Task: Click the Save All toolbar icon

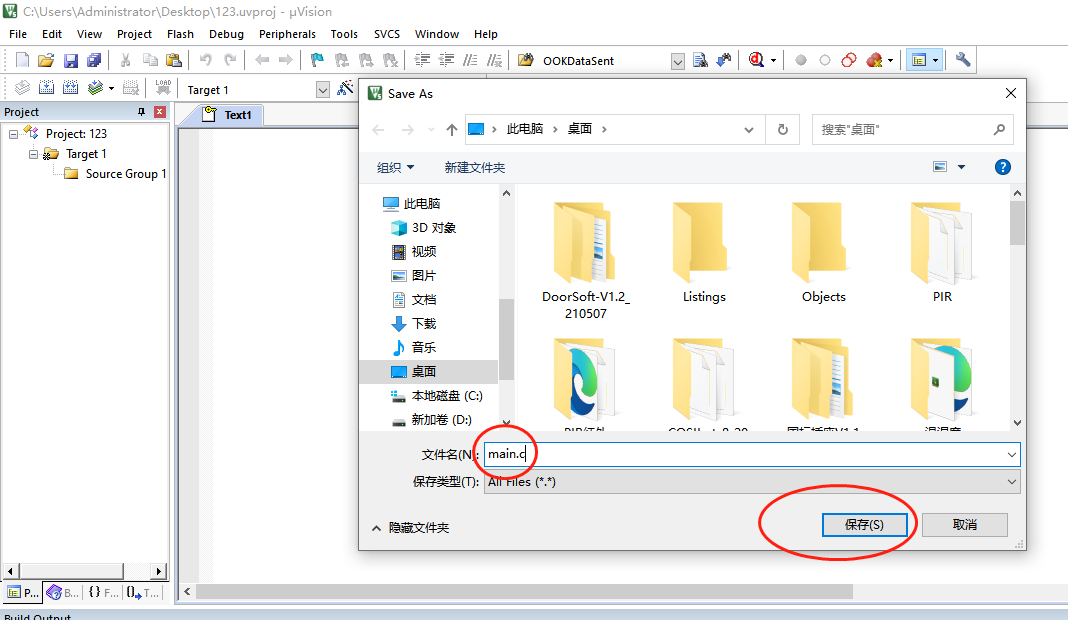Action: pos(94,60)
